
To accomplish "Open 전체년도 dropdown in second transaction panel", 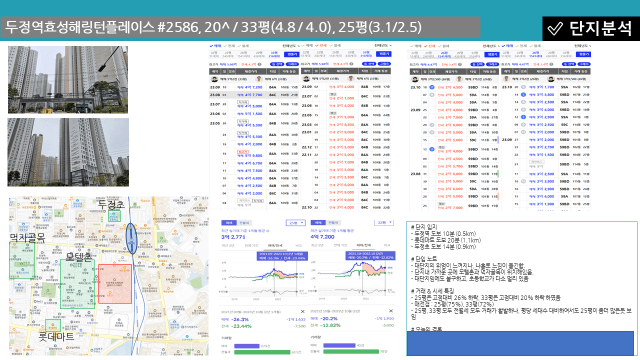I will (383, 46).
